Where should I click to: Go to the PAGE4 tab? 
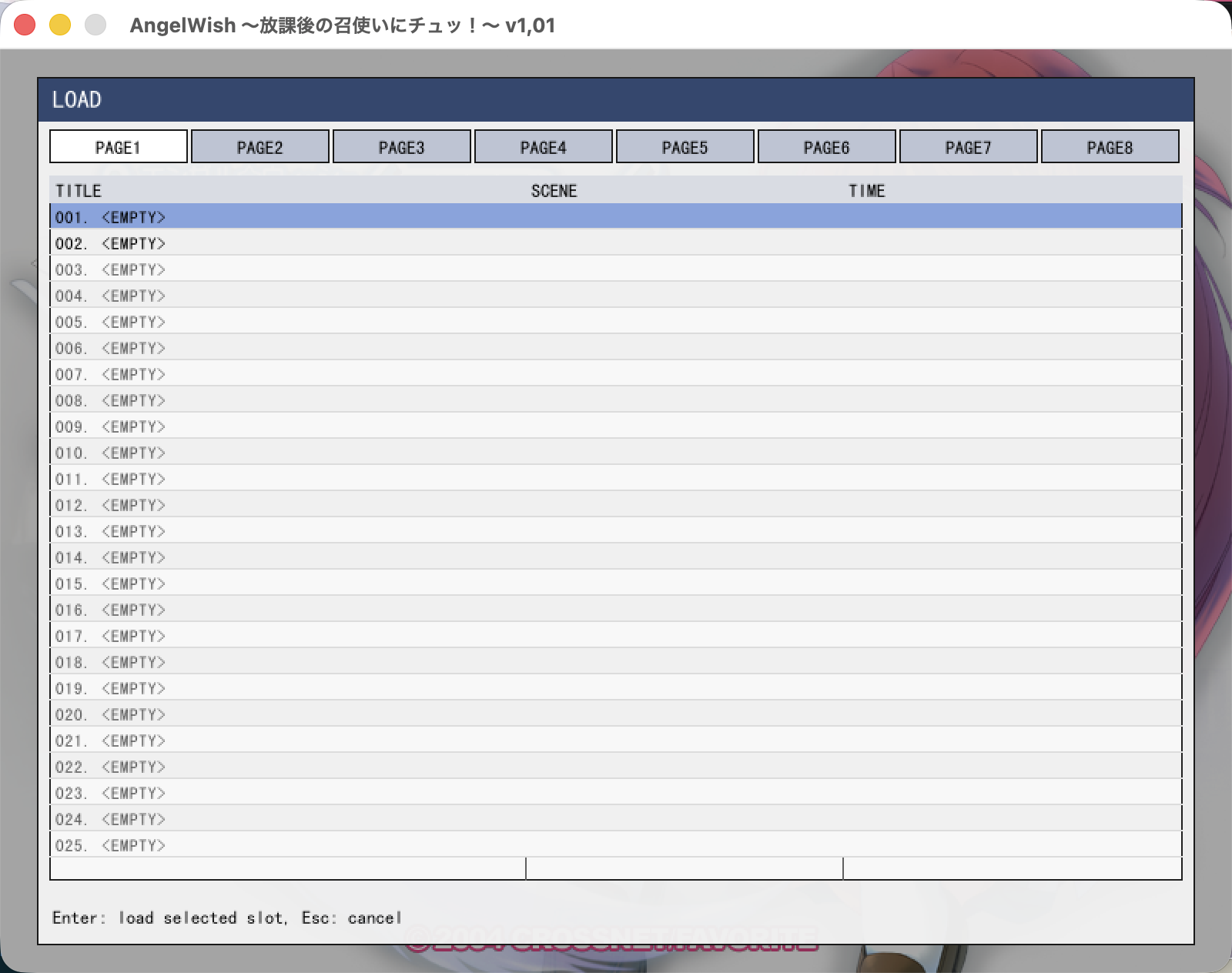coord(544,146)
